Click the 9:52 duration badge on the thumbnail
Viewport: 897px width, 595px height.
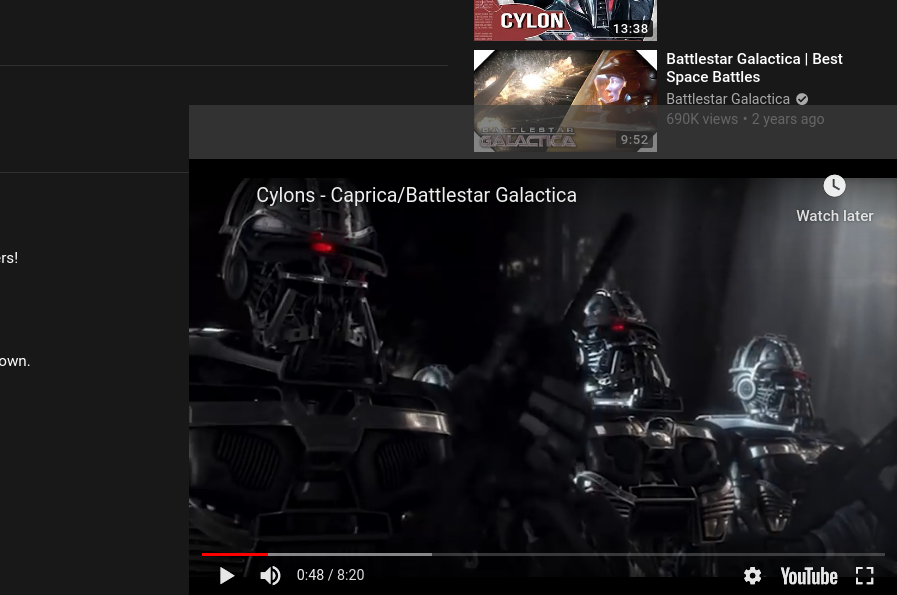(634, 140)
